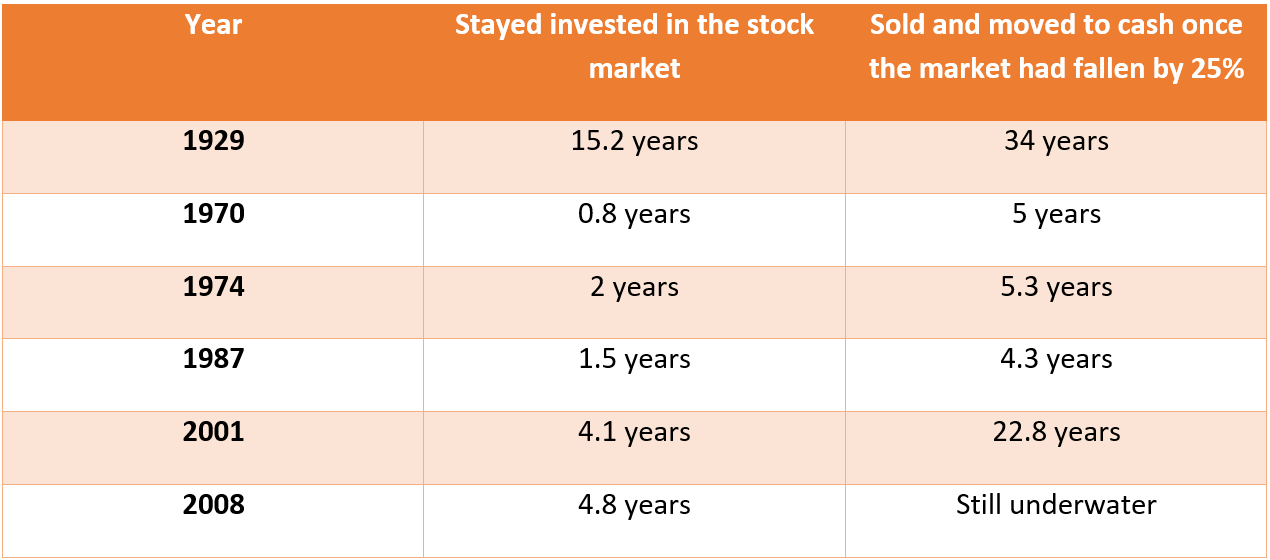Click the "4.8 years" cell
Screen dimensions: 1270x560
coord(634,505)
